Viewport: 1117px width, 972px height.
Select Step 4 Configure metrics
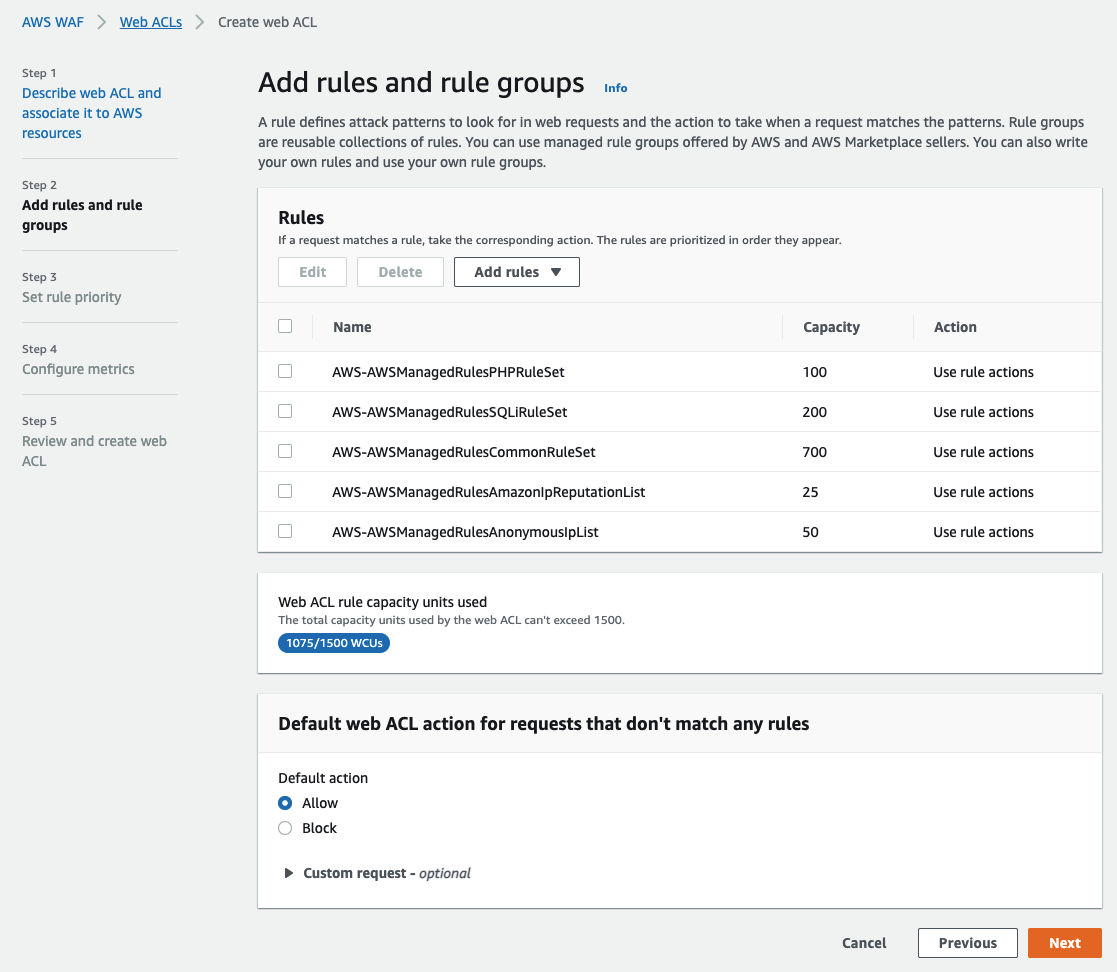78,368
